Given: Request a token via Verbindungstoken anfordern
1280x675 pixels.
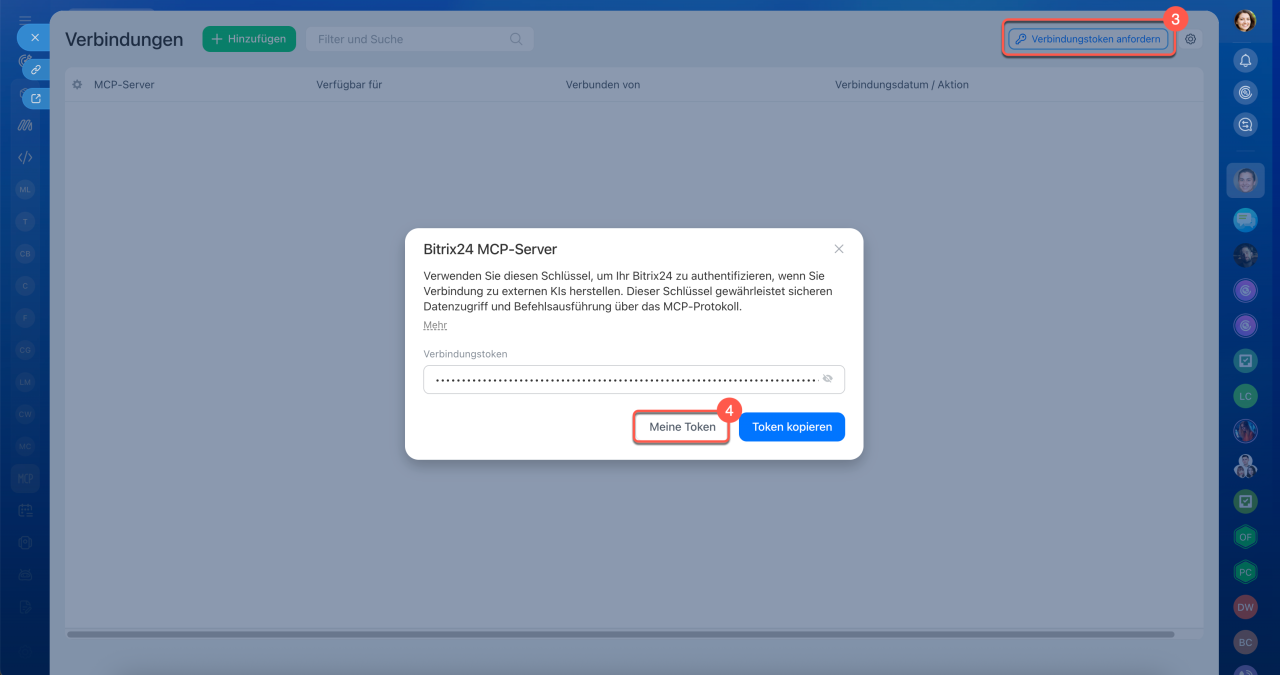Looking at the screenshot, I should coord(1089,39).
